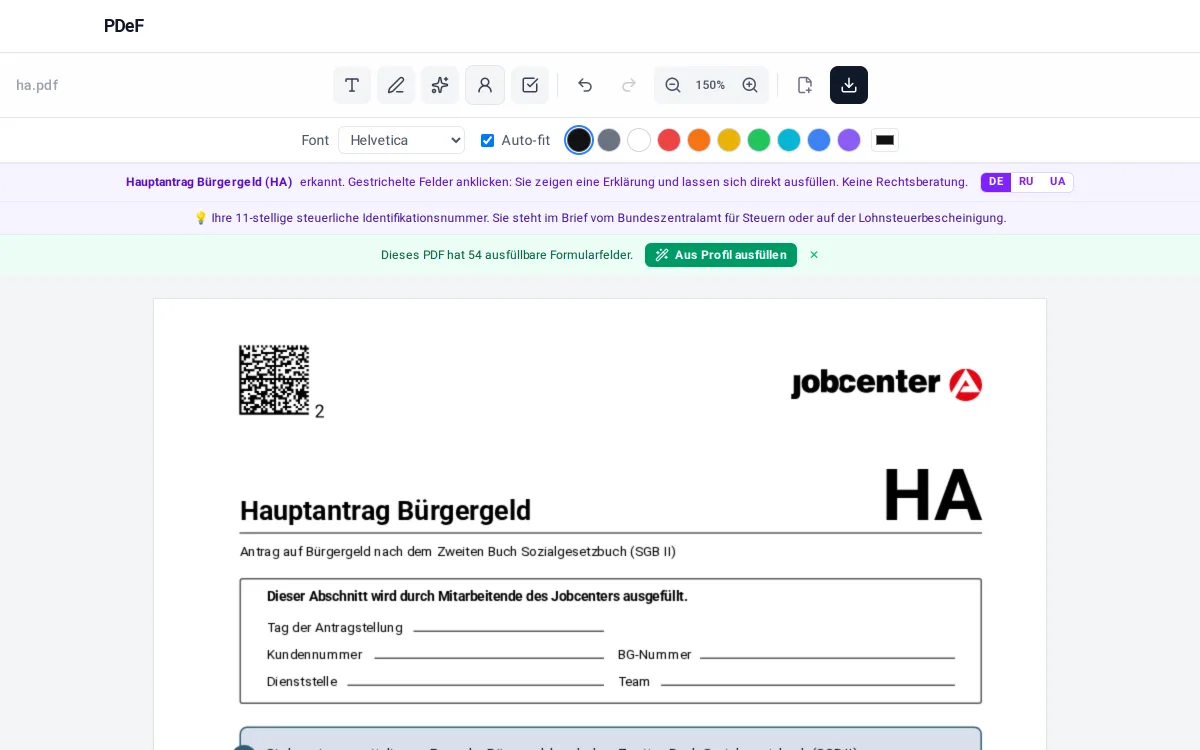This screenshot has width=1200, height=750.
Task: Pick the white color swatch
Action: tap(639, 140)
